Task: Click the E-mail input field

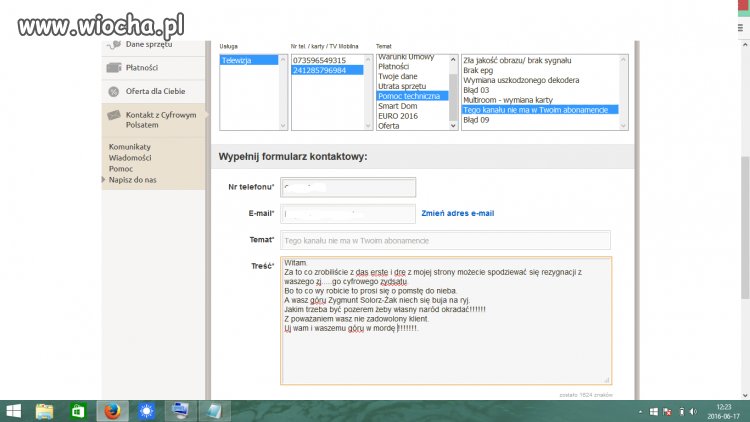Action: coord(348,213)
